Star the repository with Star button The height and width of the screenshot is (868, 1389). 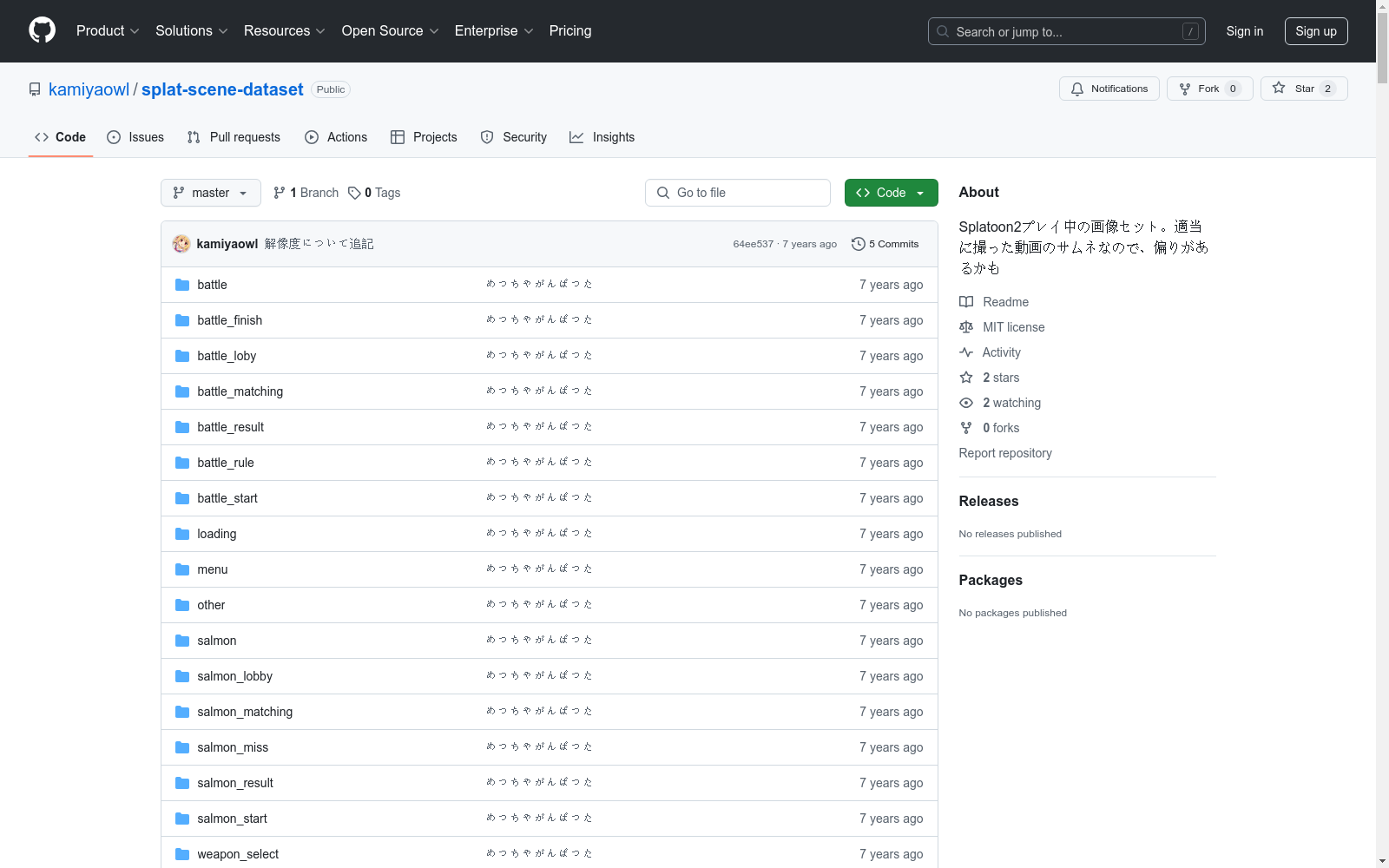click(1304, 89)
